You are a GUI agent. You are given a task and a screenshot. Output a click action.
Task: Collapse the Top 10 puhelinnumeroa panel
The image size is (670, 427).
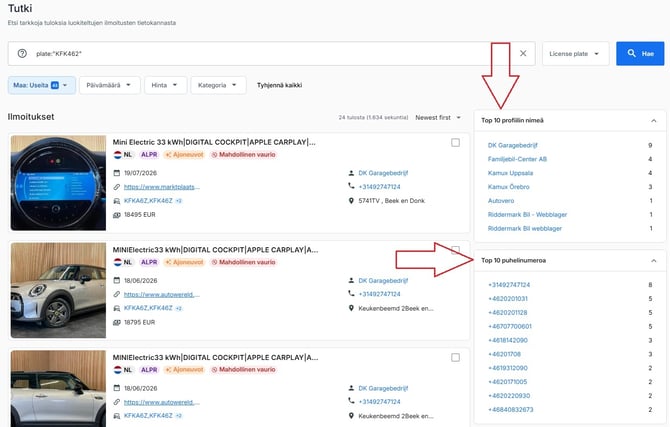click(x=653, y=260)
